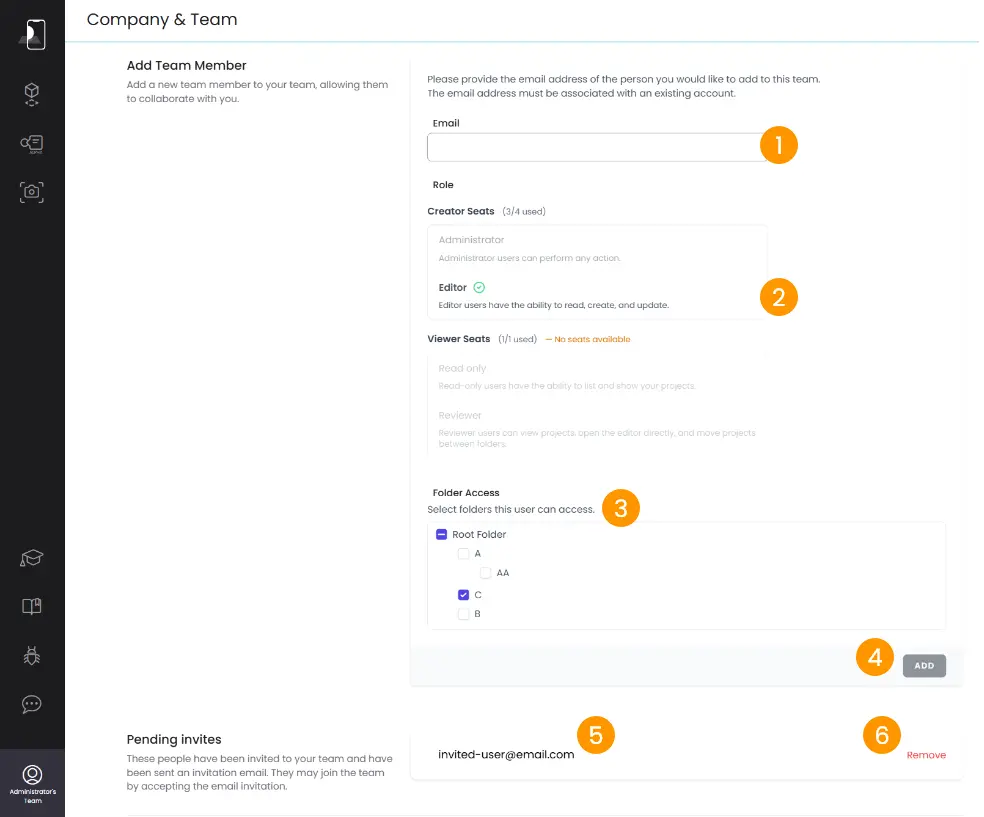Open the screenshot capture icon in sidebar
The width and height of the screenshot is (984, 817).
32,191
